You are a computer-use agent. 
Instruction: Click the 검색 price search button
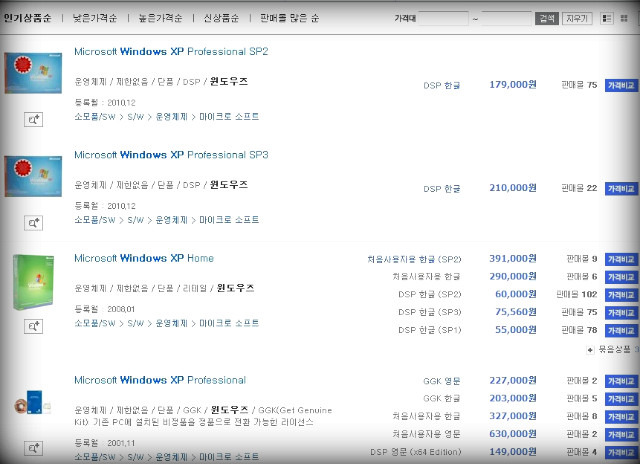(x=547, y=18)
